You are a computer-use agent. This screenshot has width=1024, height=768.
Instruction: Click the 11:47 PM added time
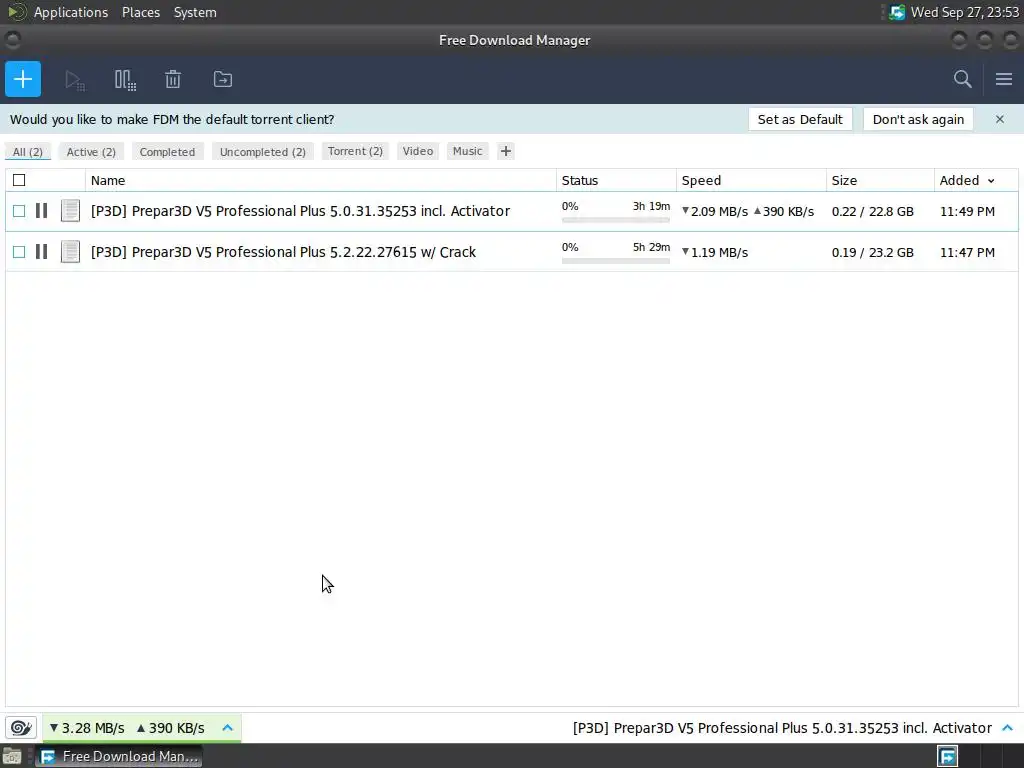(x=967, y=253)
